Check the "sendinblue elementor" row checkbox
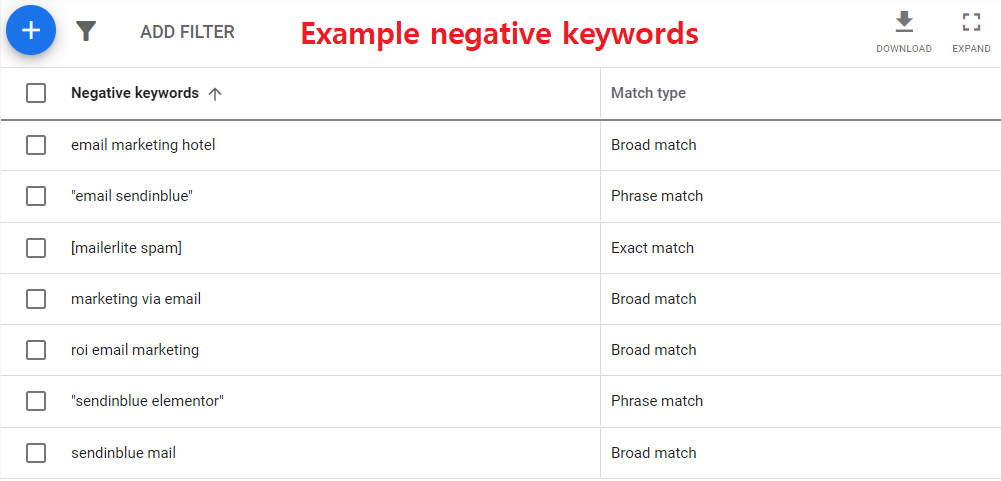The width and height of the screenshot is (1001, 481). click(x=36, y=401)
